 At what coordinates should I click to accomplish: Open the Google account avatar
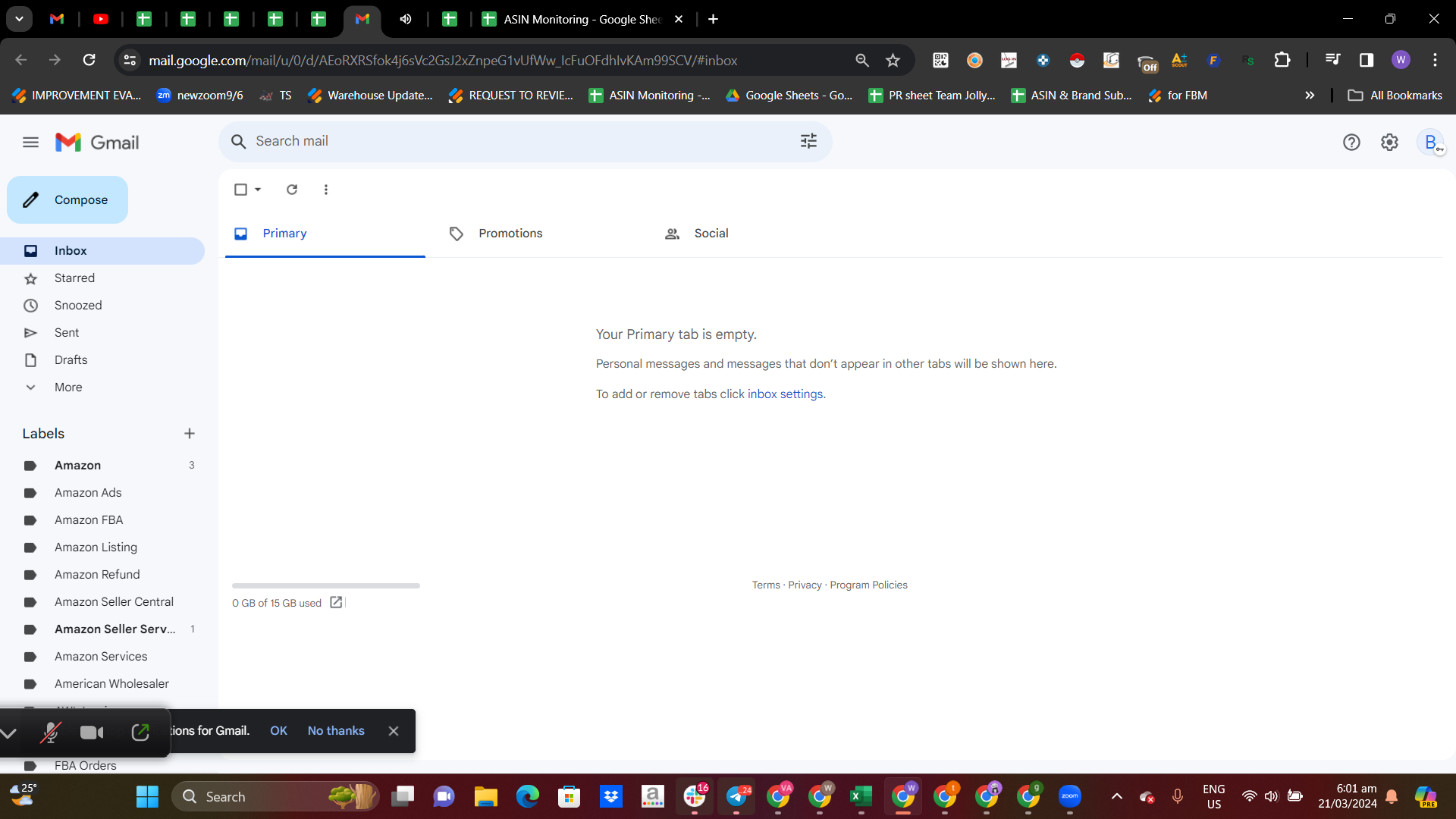(x=1430, y=142)
